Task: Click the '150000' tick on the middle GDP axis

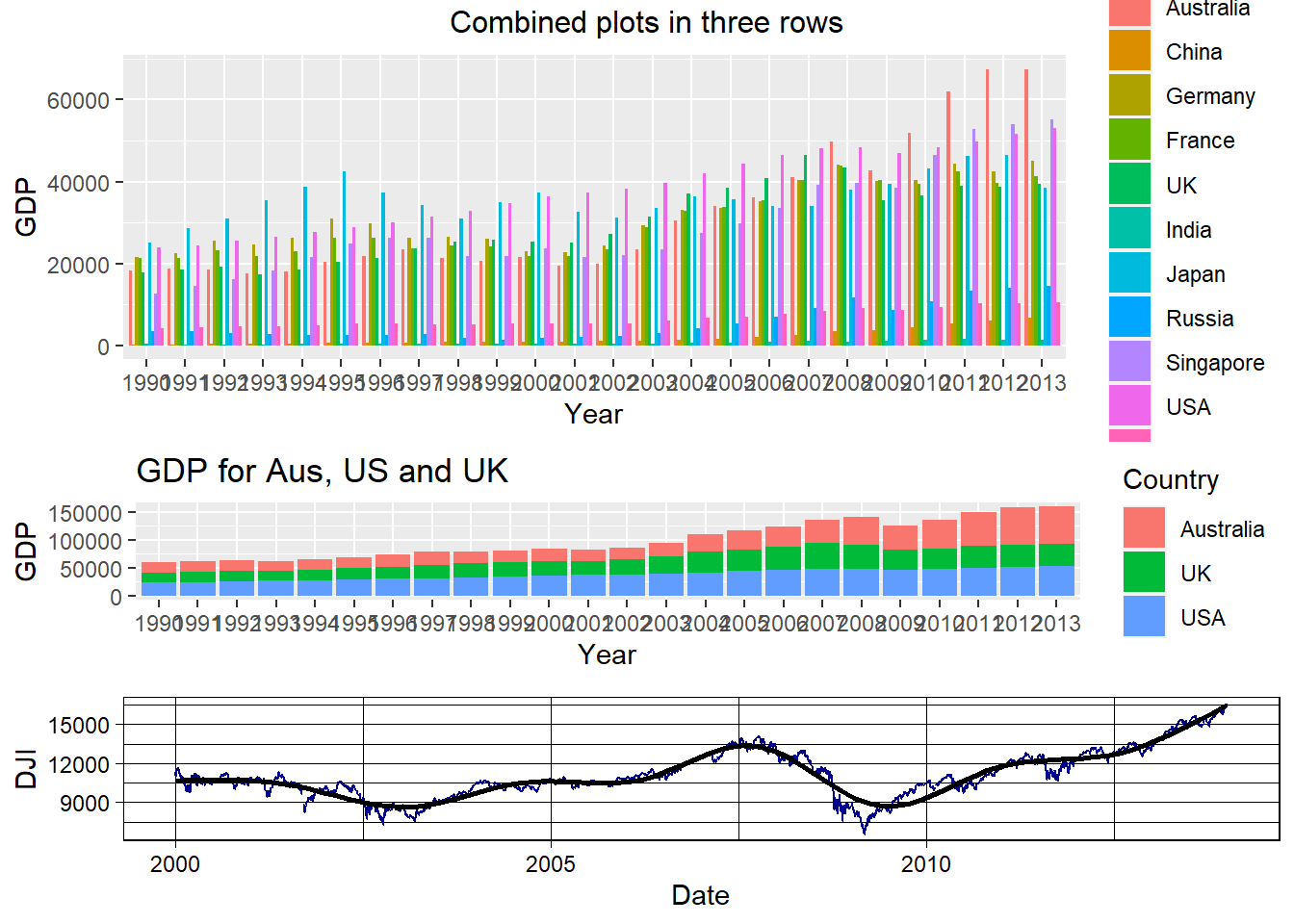Action: click(x=85, y=514)
